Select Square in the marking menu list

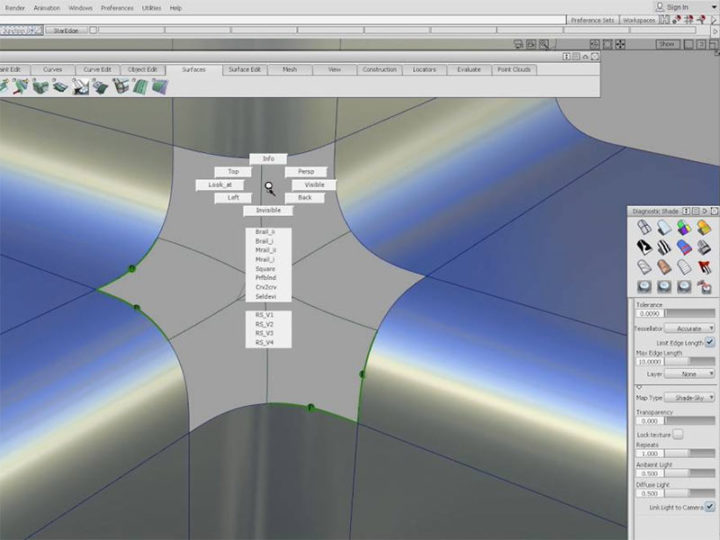pyautogui.click(x=265, y=269)
